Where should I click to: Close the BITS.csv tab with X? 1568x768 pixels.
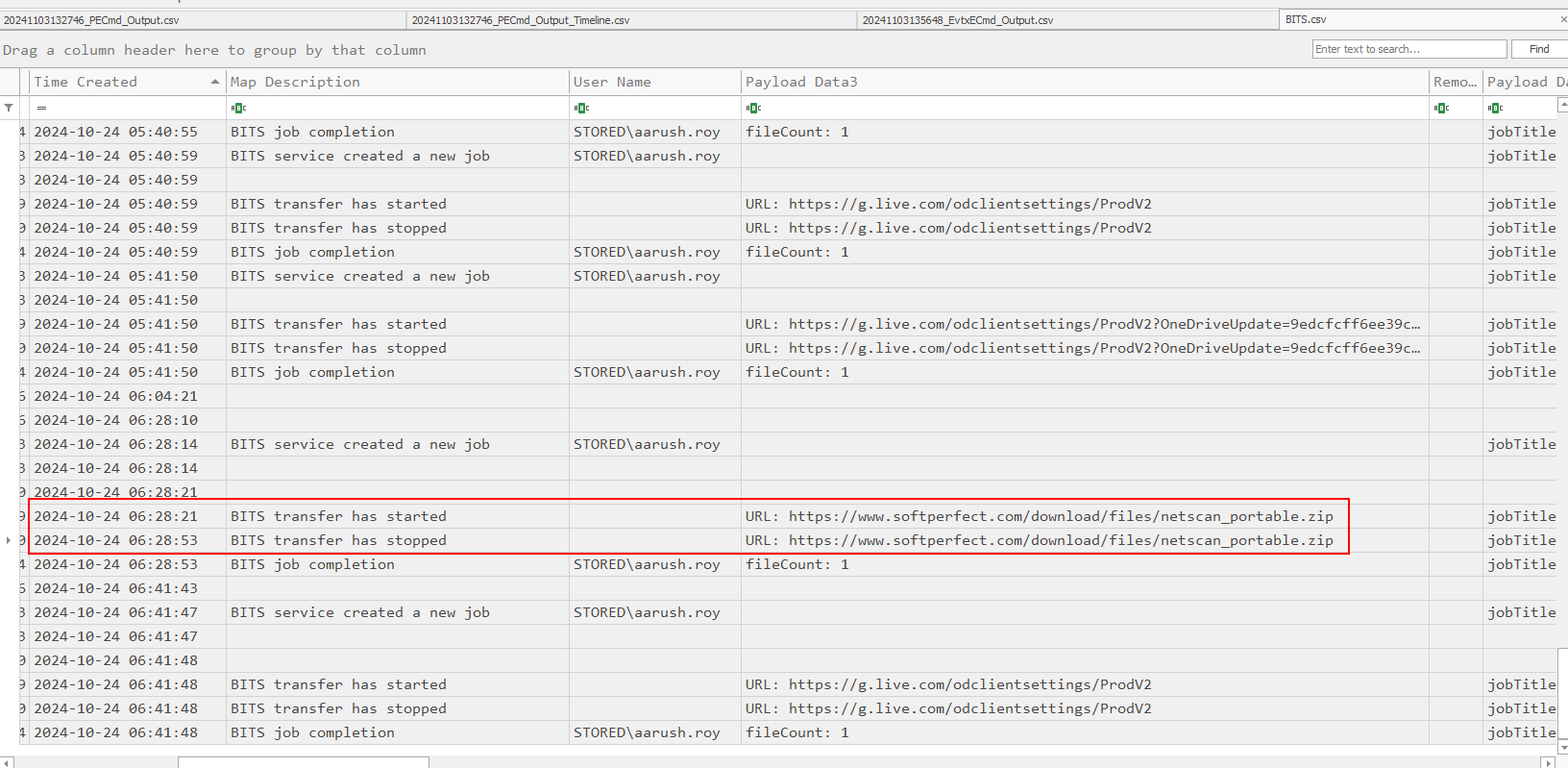coord(1563,19)
